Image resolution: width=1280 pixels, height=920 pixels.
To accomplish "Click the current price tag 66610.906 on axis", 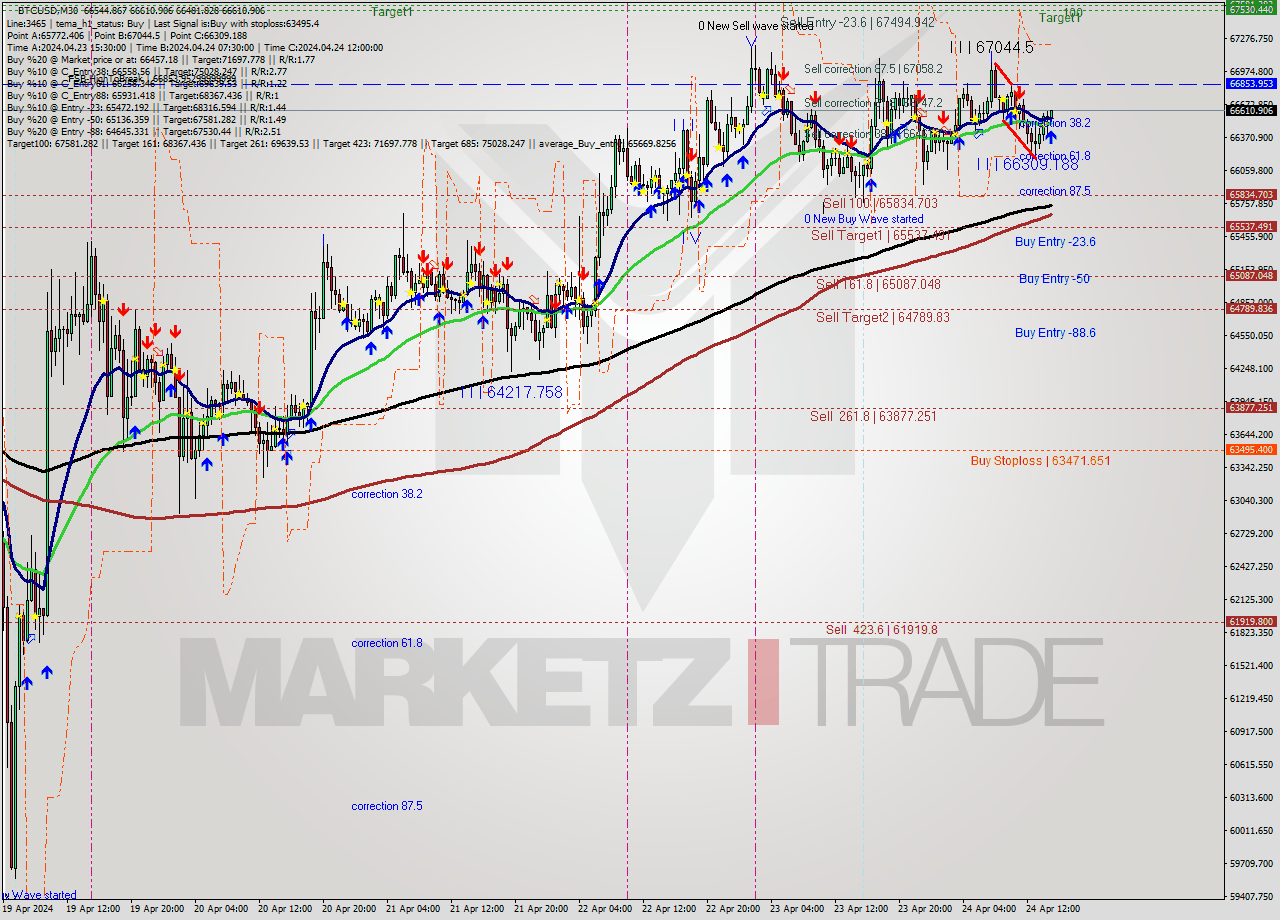I will click(x=1251, y=110).
